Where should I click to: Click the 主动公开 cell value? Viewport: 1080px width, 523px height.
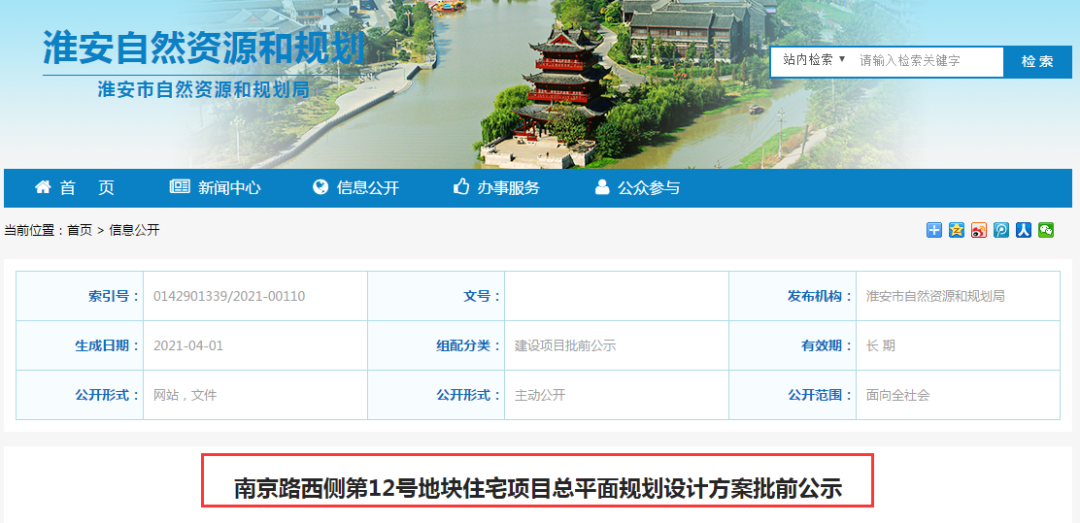pyautogui.click(x=539, y=396)
